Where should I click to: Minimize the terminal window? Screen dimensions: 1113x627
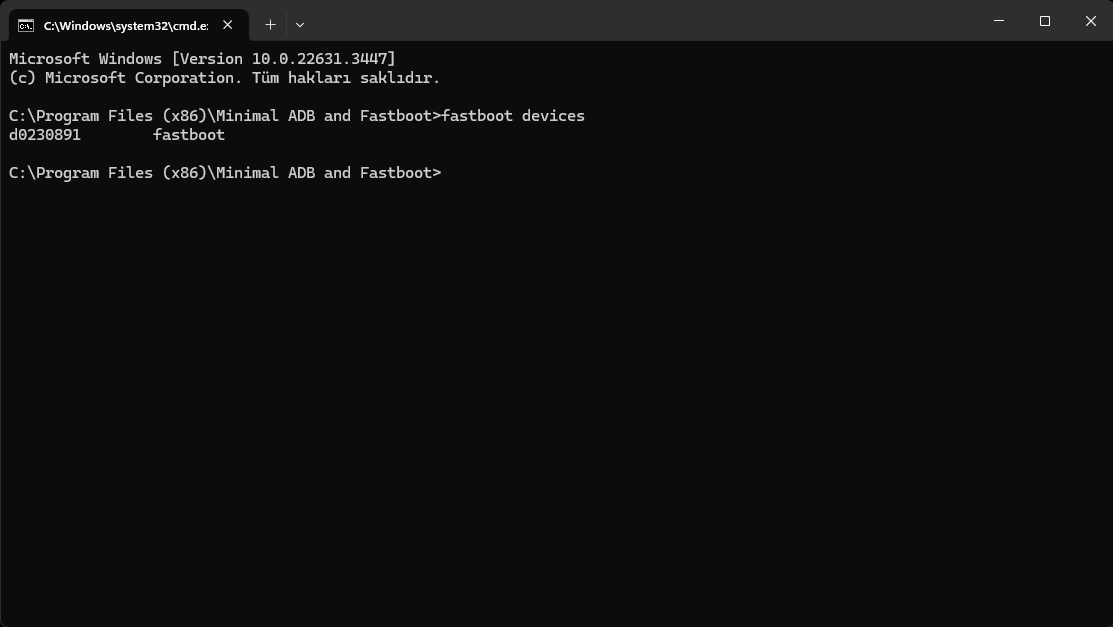999,21
